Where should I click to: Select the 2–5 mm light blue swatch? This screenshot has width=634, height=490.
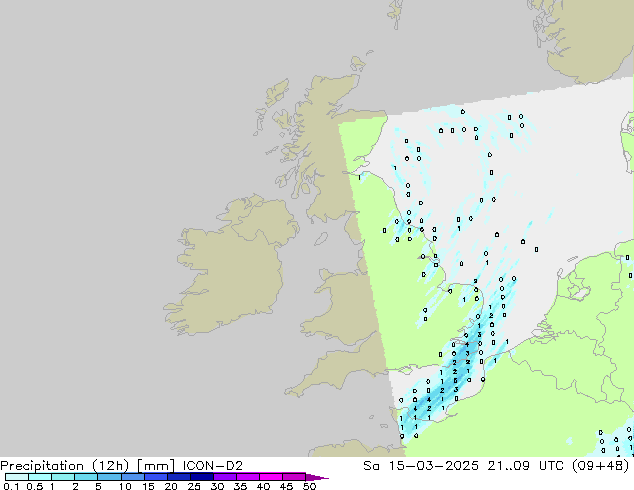click(86, 477)
